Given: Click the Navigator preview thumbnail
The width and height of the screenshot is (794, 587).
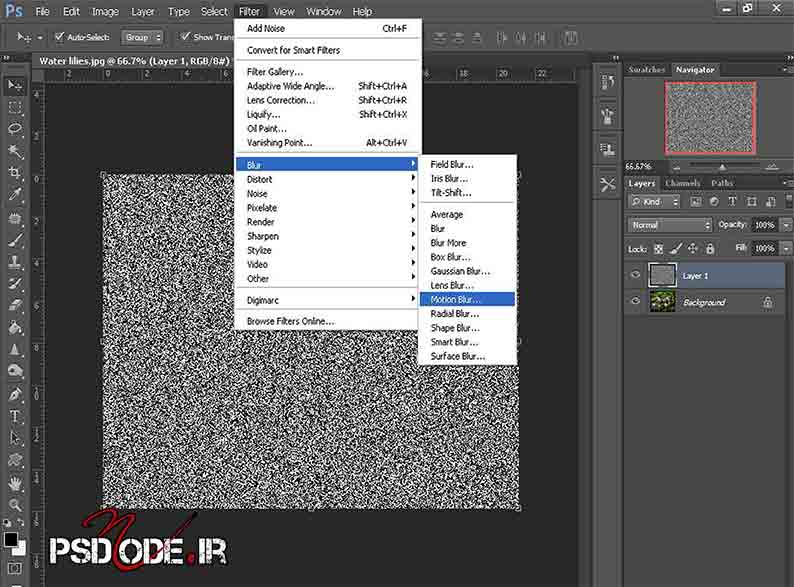Looking at the screenshot, I should [710, 118].
